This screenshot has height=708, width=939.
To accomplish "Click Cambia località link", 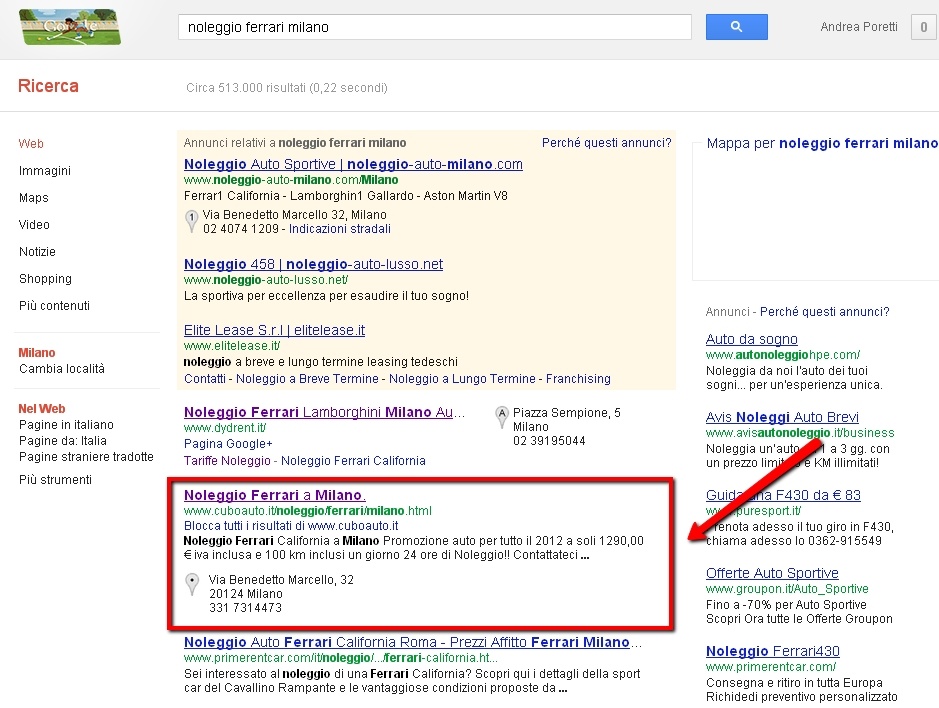I will 62,368.
